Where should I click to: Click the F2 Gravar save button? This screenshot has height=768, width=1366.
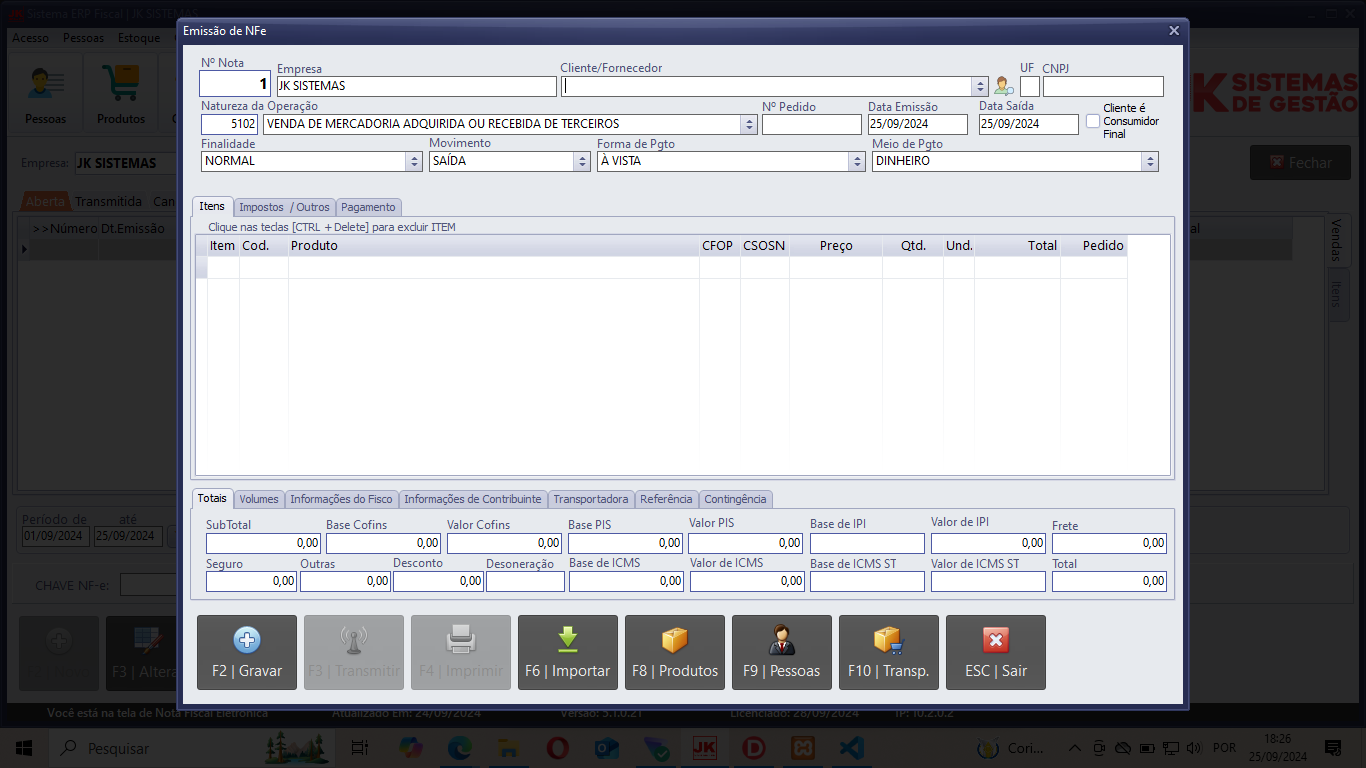click(x=247, y=652)
